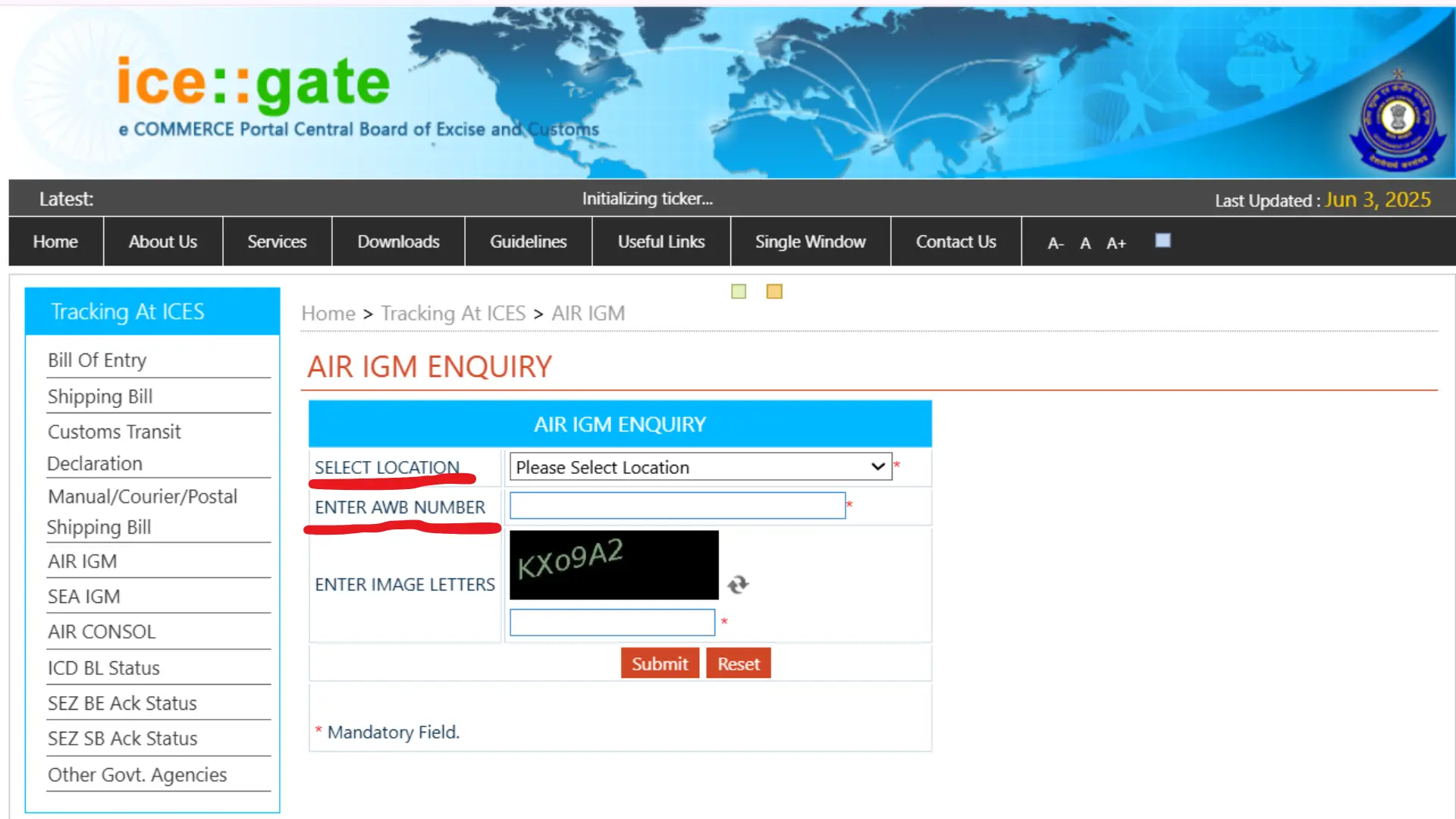Click AIR IGM breadcrumb item
1456x819 pixels.
pos(588,313)
